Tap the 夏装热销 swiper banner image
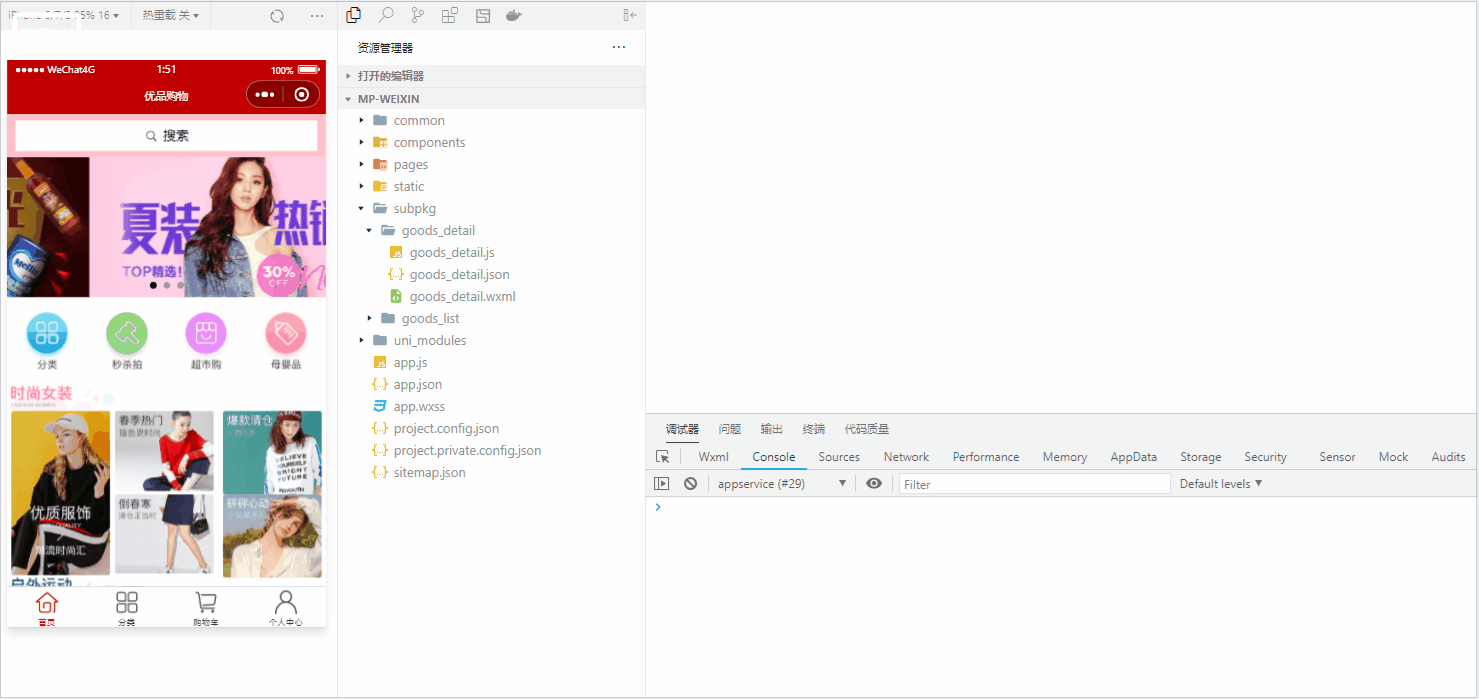 [208, 227]
